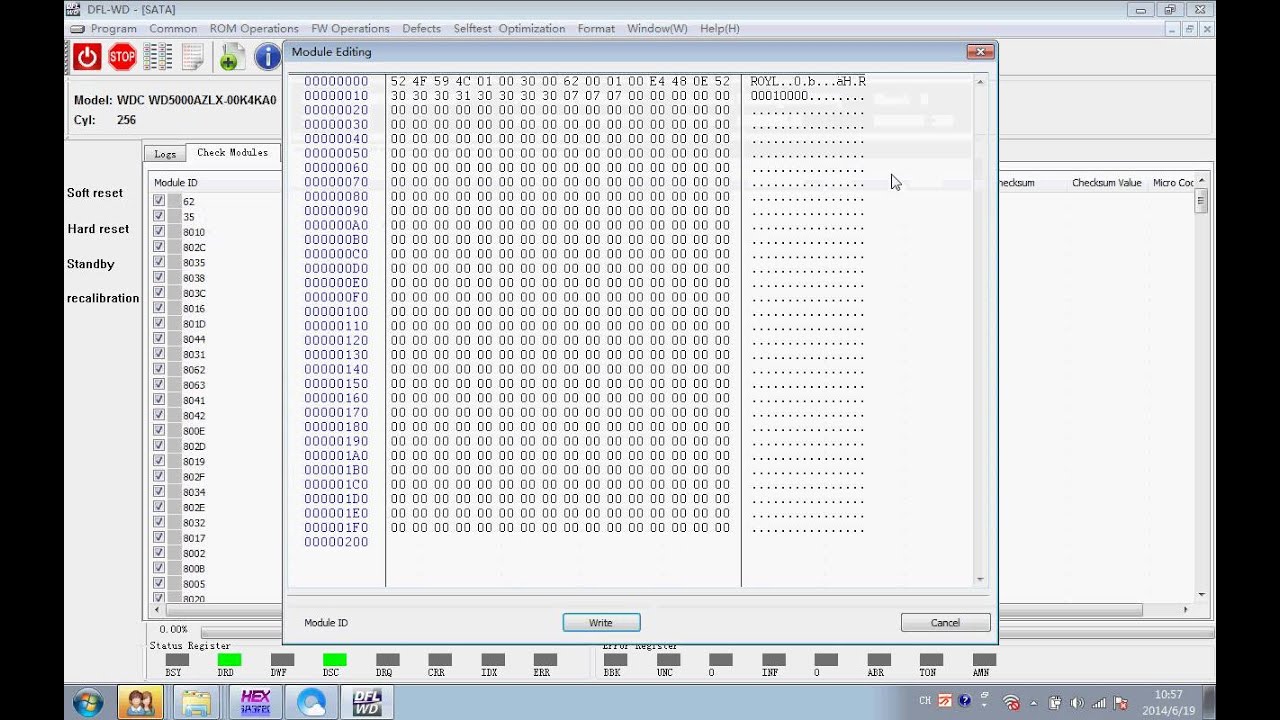This screenshot has height=720, width=1280.
Task: Switch to the Check Modules tab
Action: [232, 153]
